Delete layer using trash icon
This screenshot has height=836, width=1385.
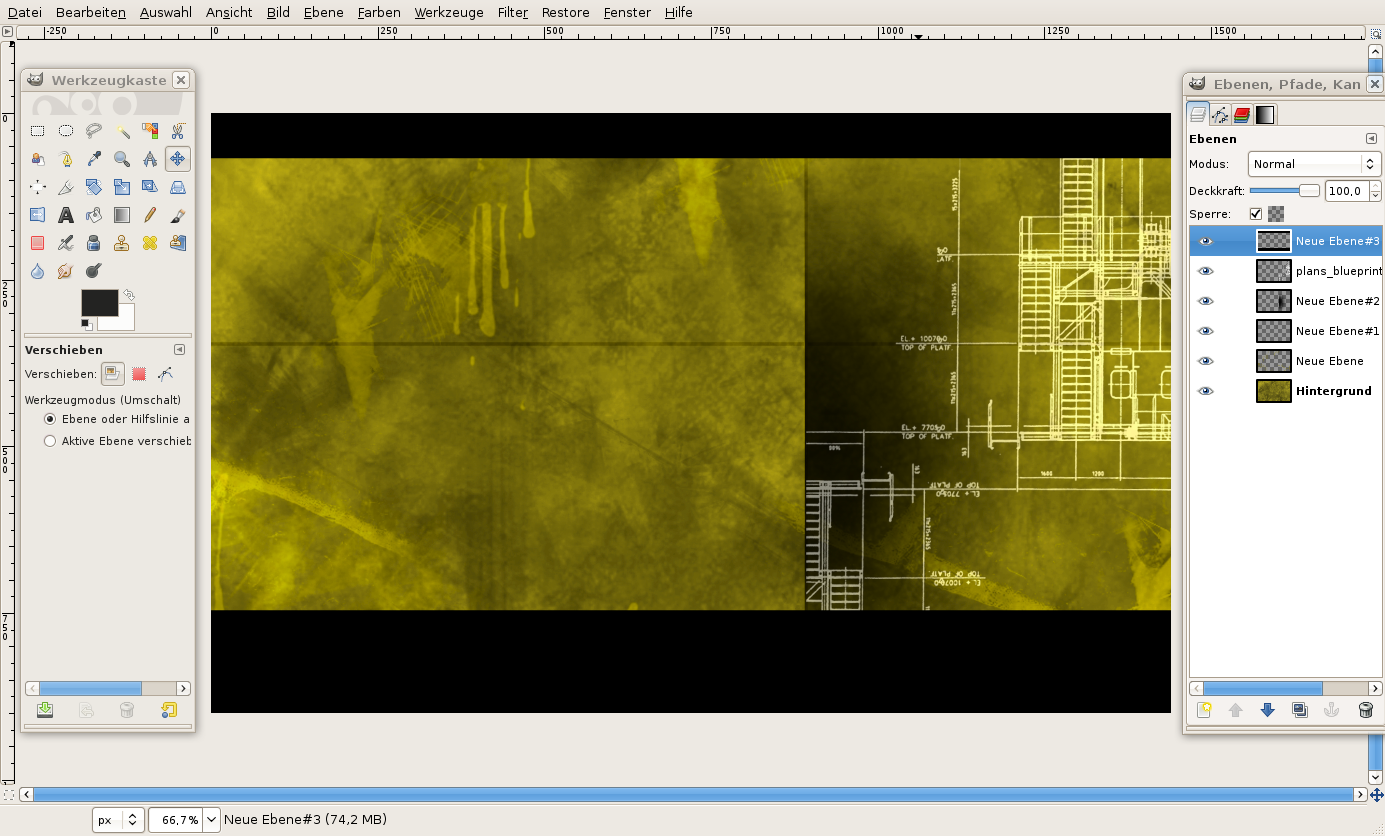[1365, 710]
